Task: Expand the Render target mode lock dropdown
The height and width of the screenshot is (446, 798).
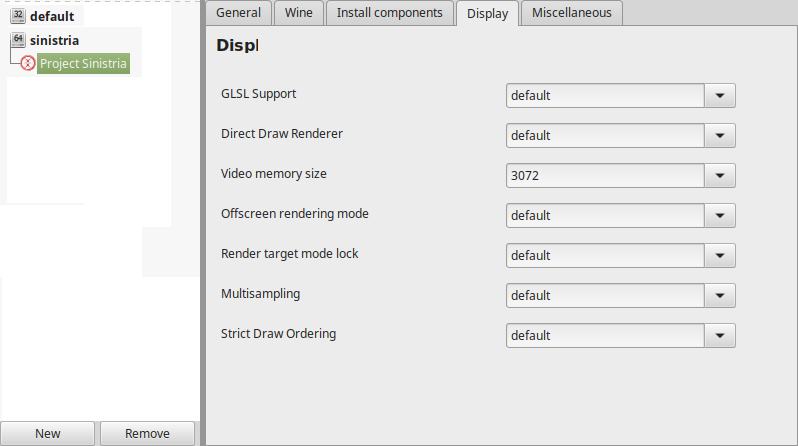Action: pyautogui.click(x=620, y=256)
